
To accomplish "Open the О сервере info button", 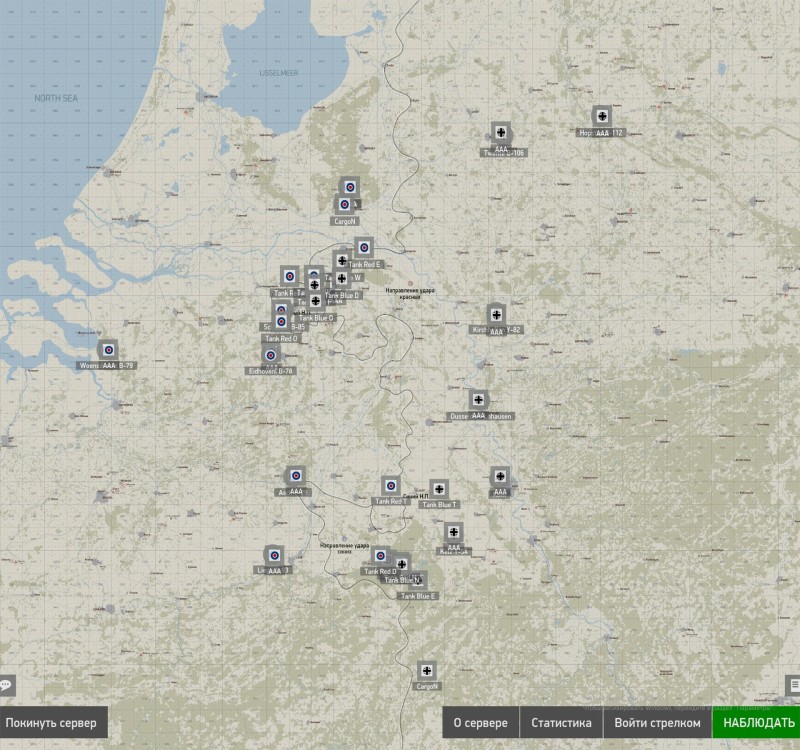I will [x=480, y=722].
